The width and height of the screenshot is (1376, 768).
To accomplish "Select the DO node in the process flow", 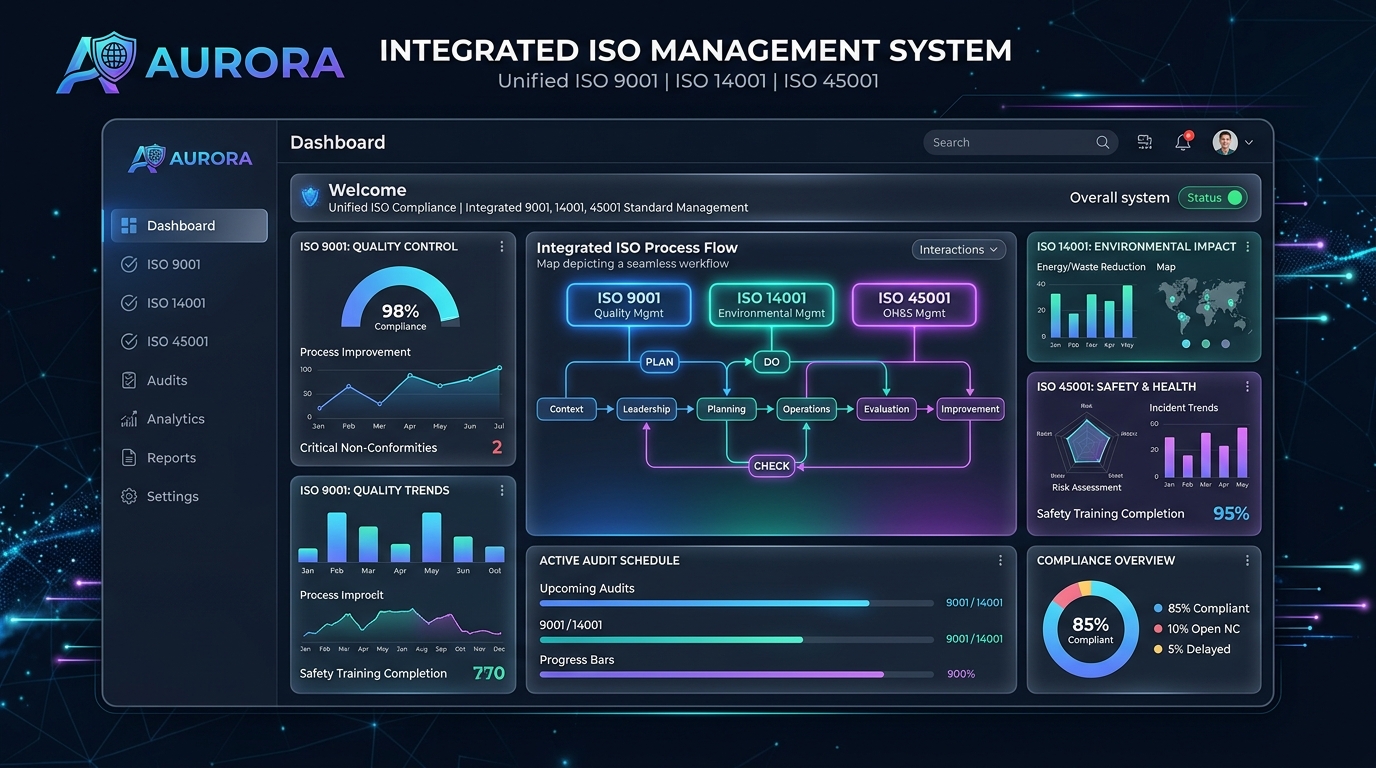I will click(x=771, y=362).
